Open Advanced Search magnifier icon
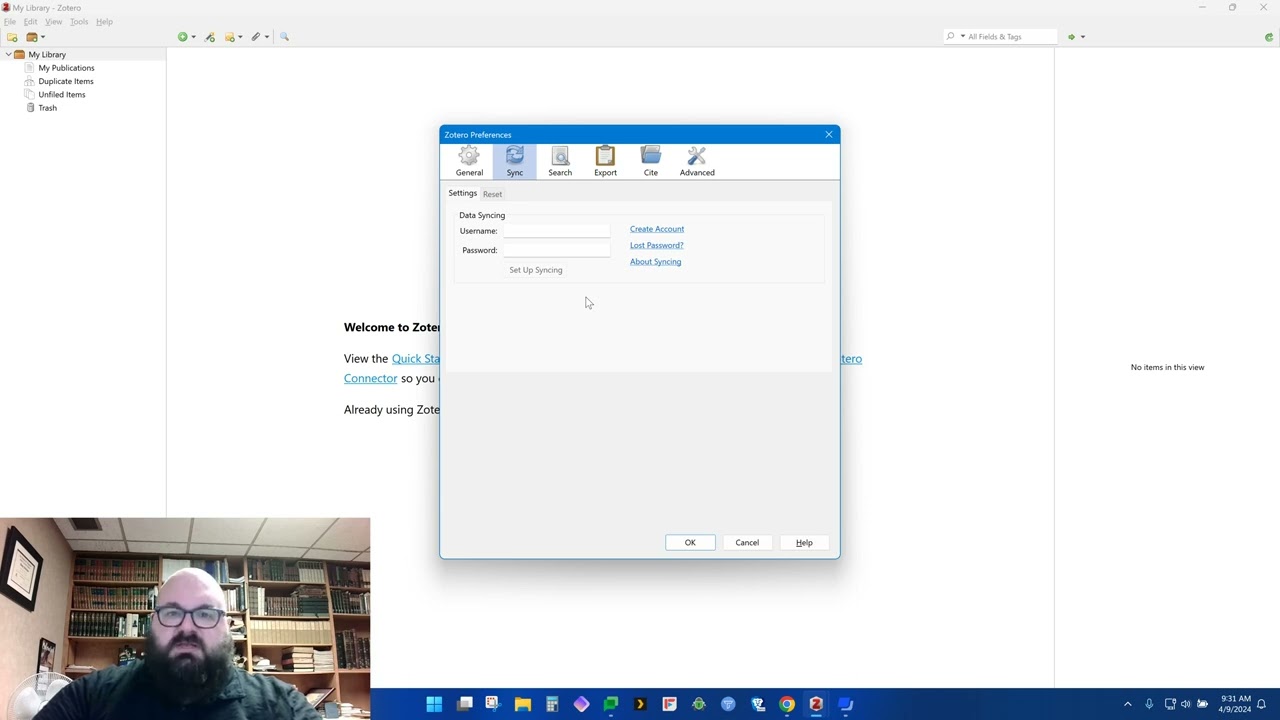 [x=284, y=37]
